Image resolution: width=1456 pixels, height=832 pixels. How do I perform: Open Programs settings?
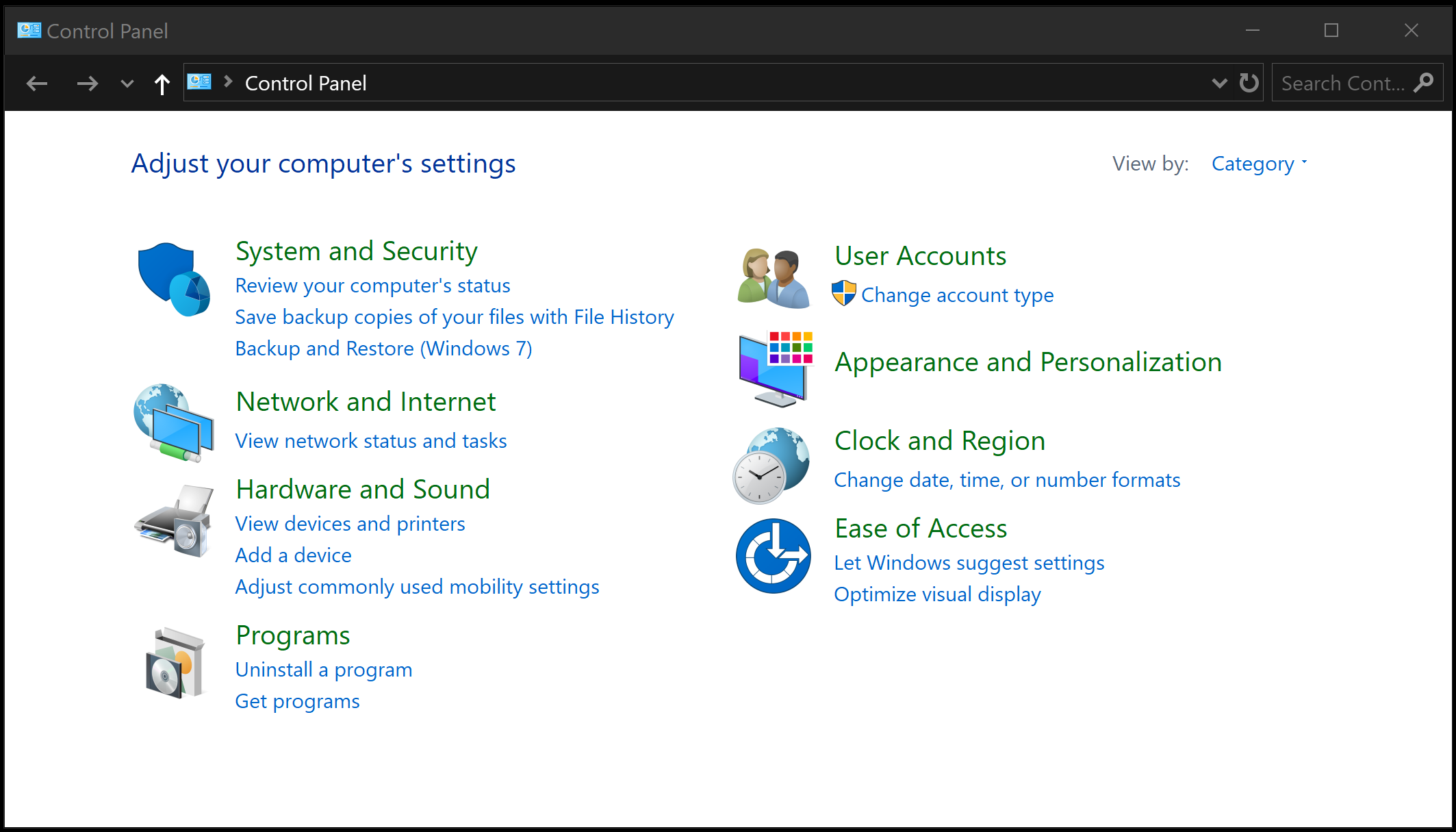pyautogui.click(x=291, y=635)
